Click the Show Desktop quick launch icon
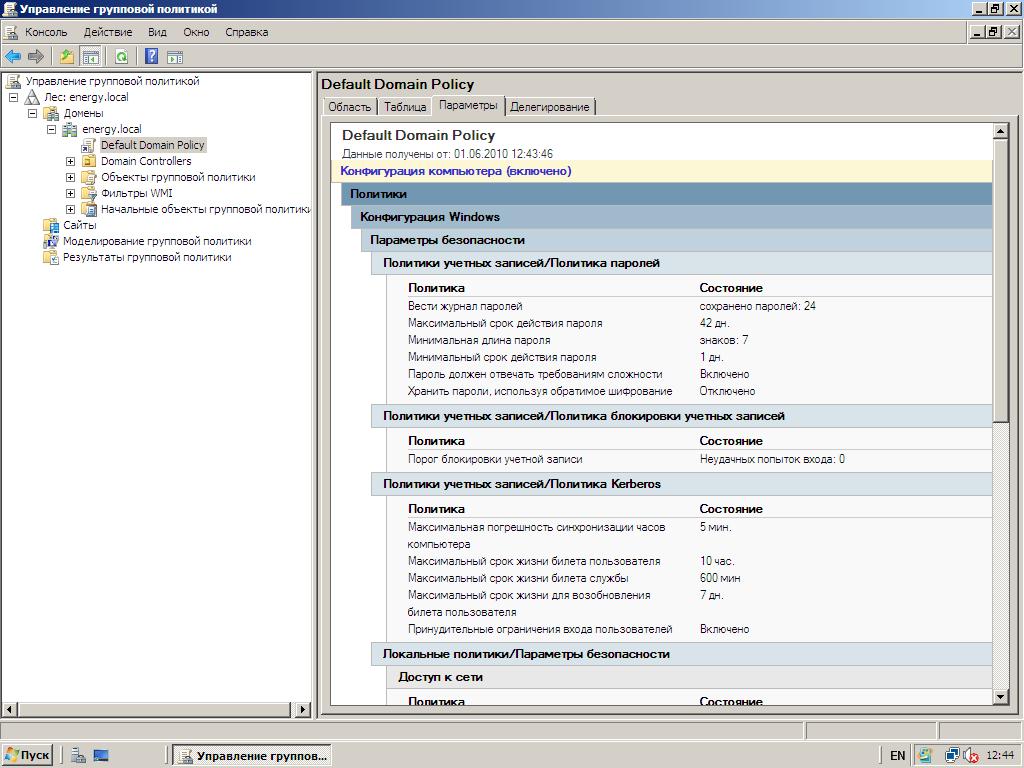The image size is (1024, 768). [x=101, y=756]
